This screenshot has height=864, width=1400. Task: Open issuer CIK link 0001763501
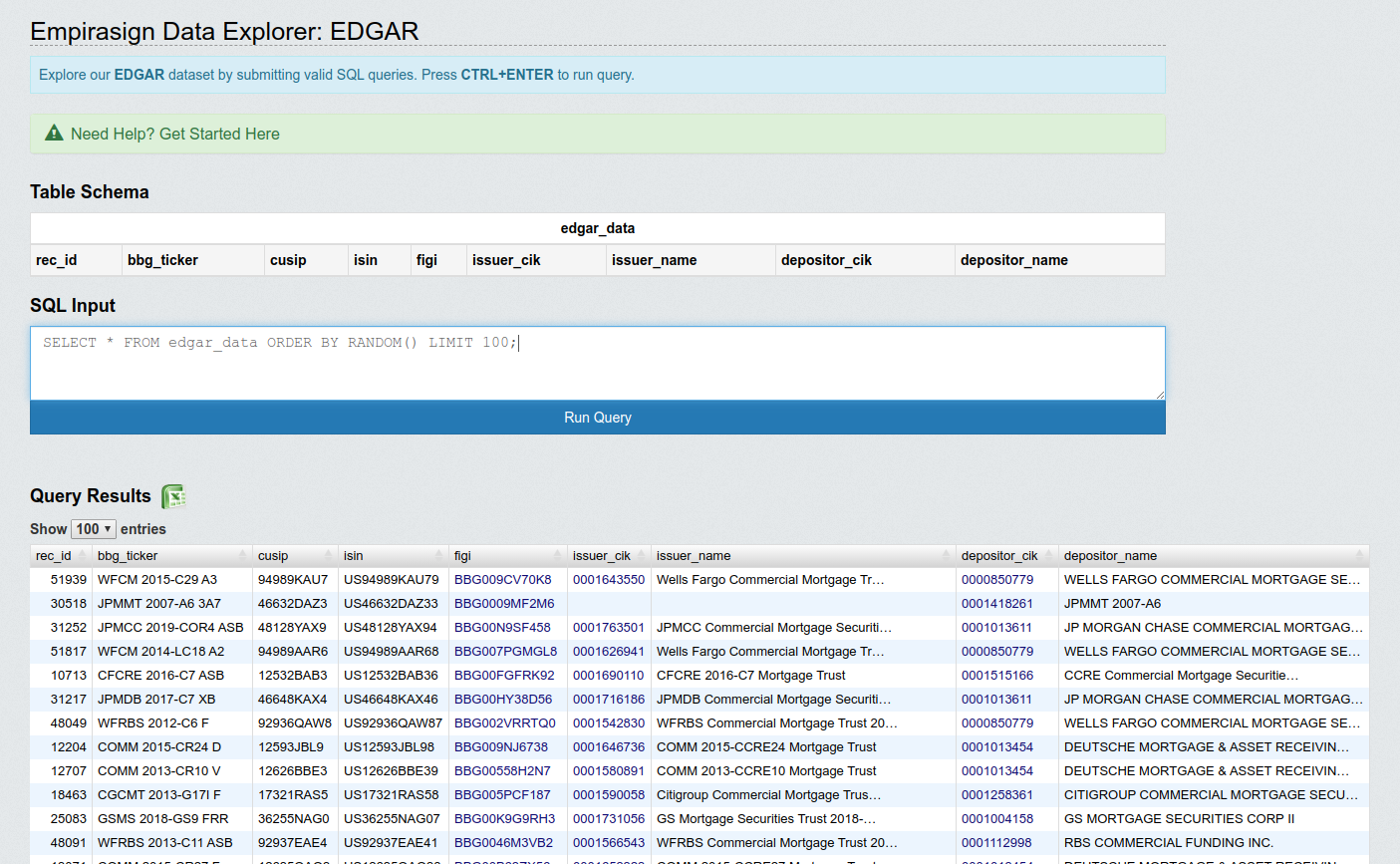pyautogui.click(x=608, y=628)
